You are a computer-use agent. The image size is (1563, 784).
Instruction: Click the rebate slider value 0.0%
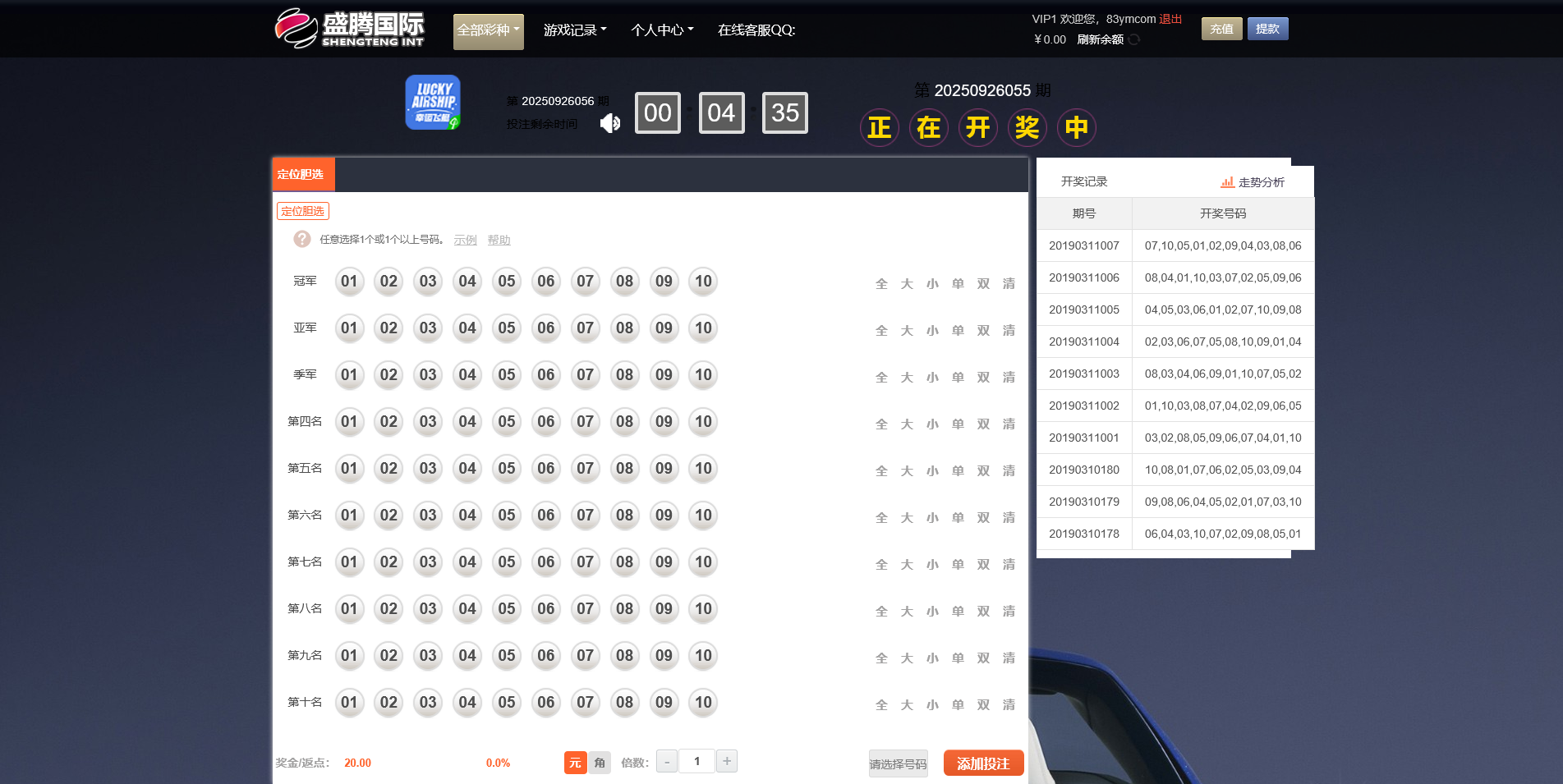498,763
